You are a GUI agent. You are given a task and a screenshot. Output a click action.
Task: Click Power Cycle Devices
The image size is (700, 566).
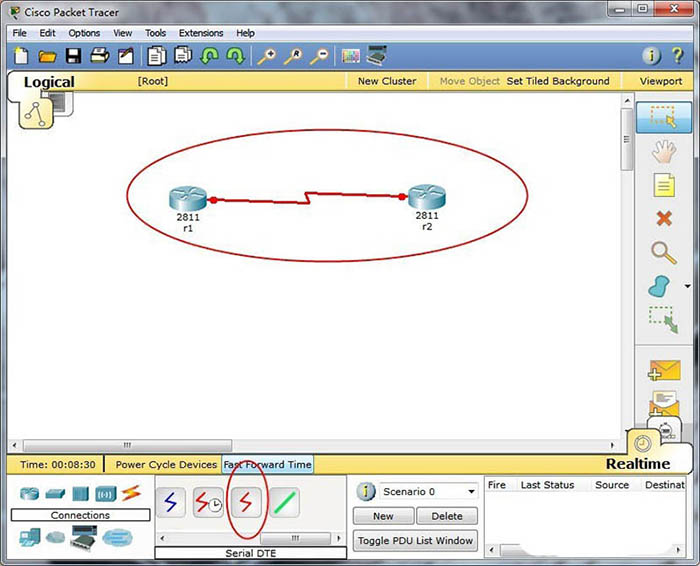[x=166, y=465]
